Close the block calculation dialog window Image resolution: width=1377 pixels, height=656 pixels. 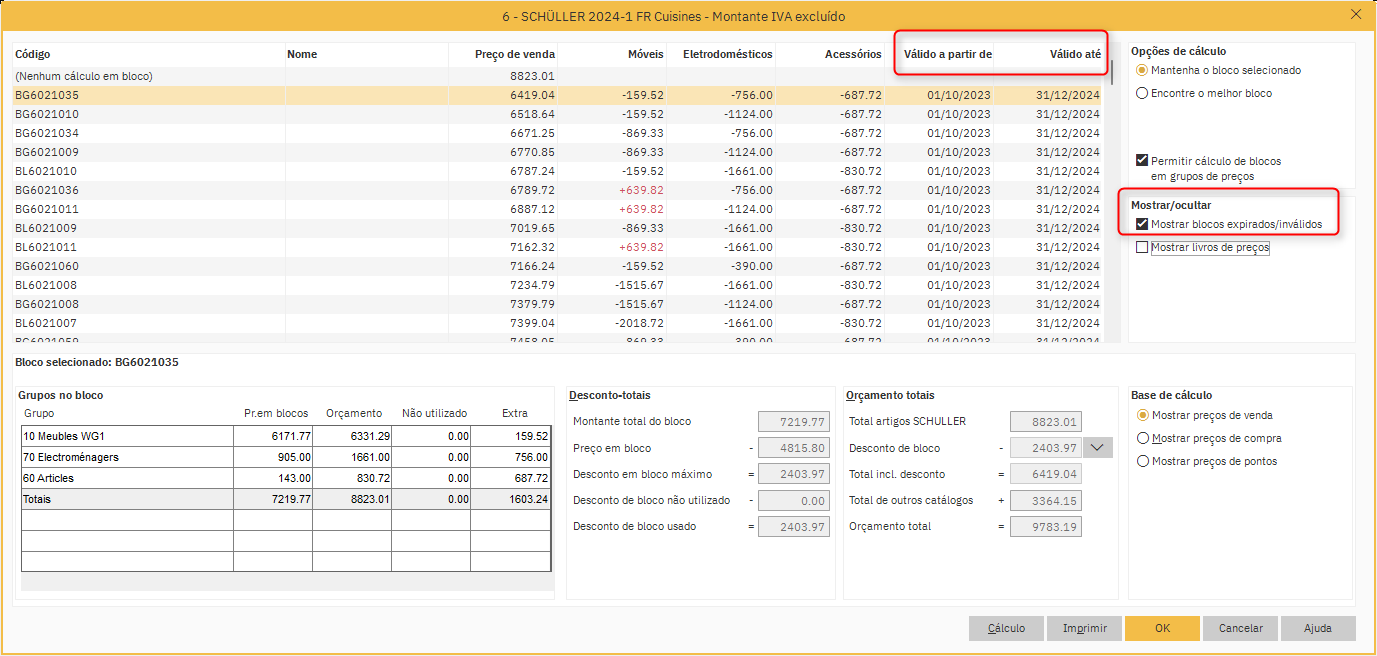point(1355,14)
